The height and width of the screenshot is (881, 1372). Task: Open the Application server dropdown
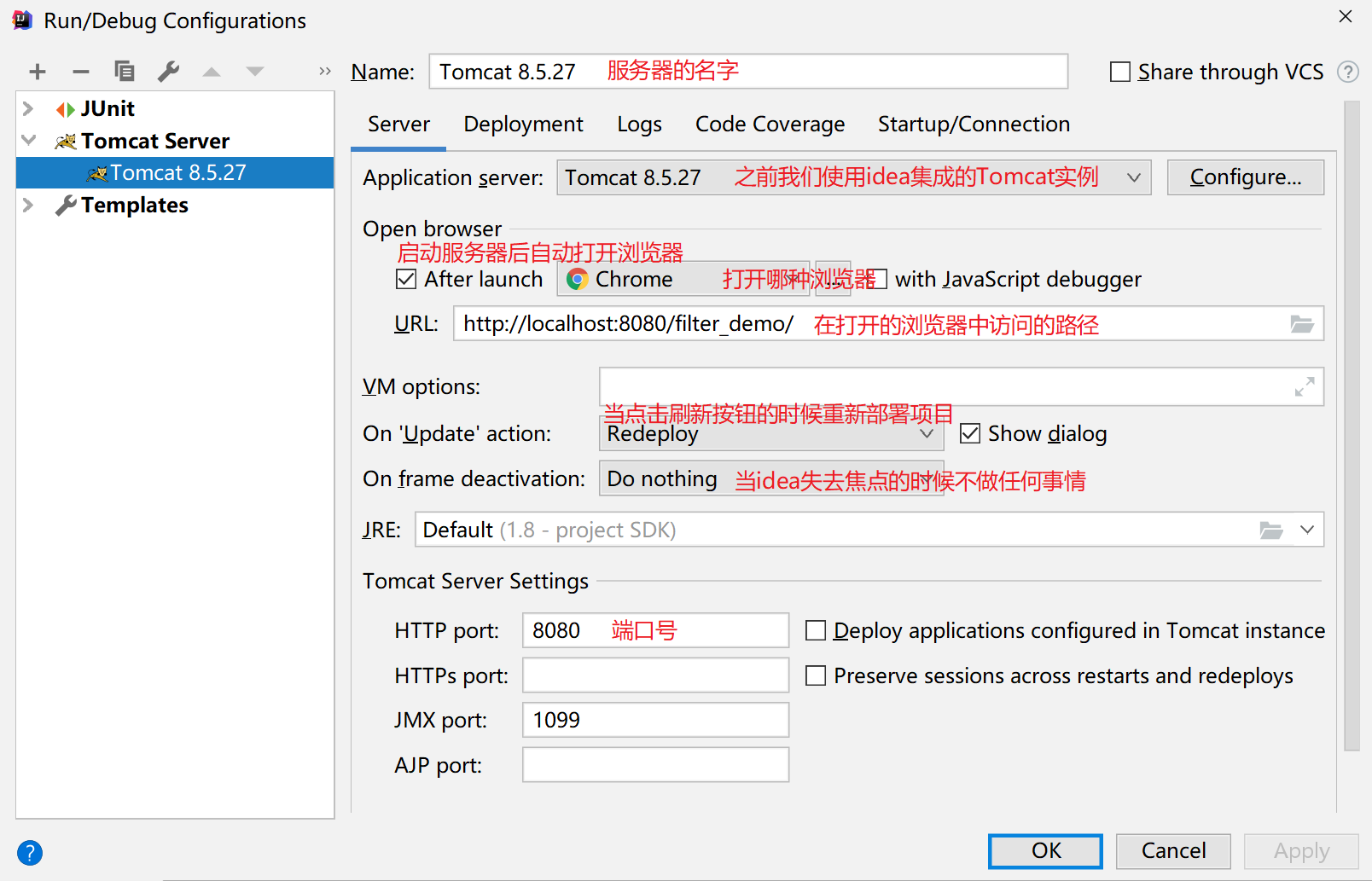pyautogui.click(x=854, y=177)
